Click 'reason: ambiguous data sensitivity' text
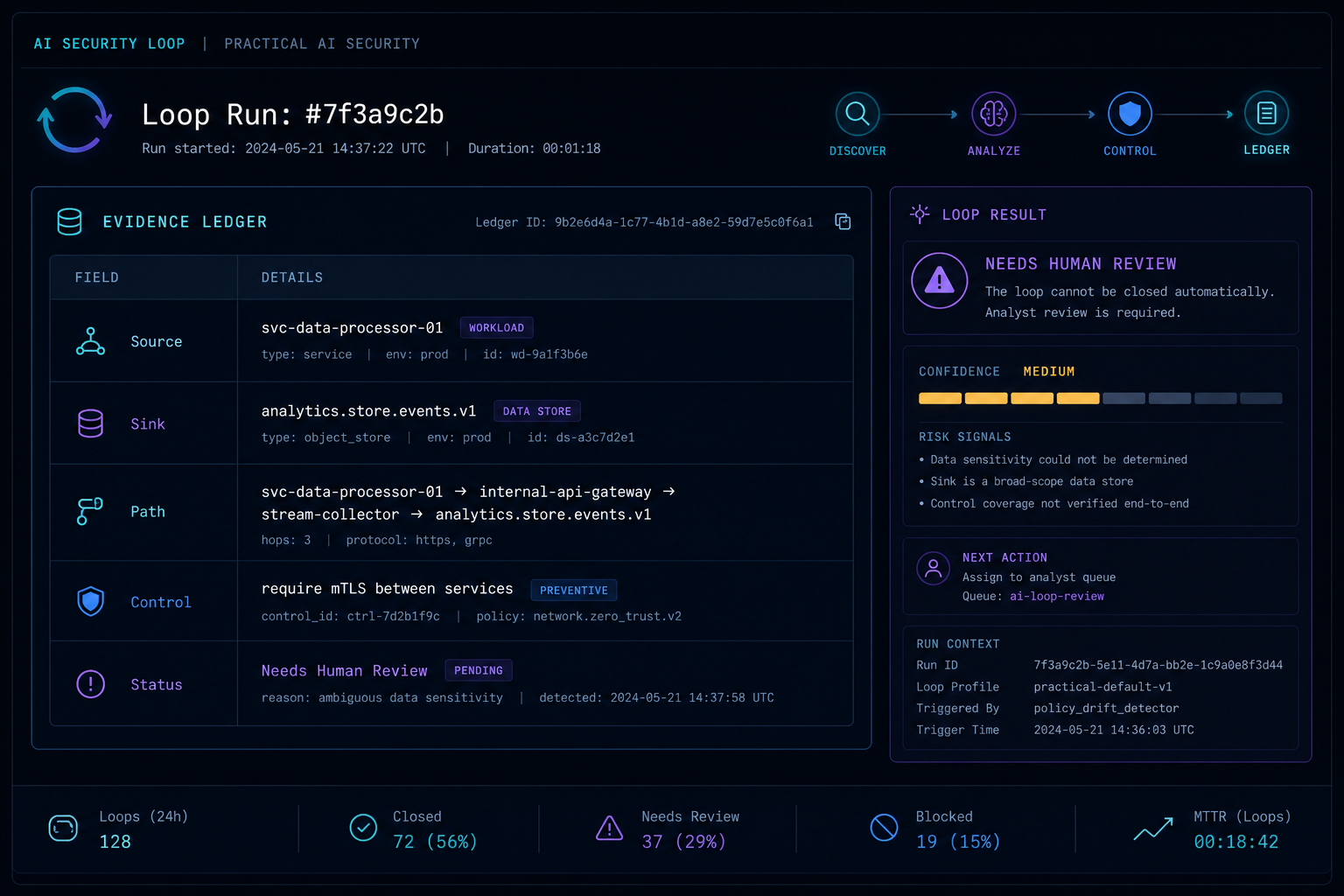Image resolution: width=1344 pixels, height=896 pixels. point(382,697)
